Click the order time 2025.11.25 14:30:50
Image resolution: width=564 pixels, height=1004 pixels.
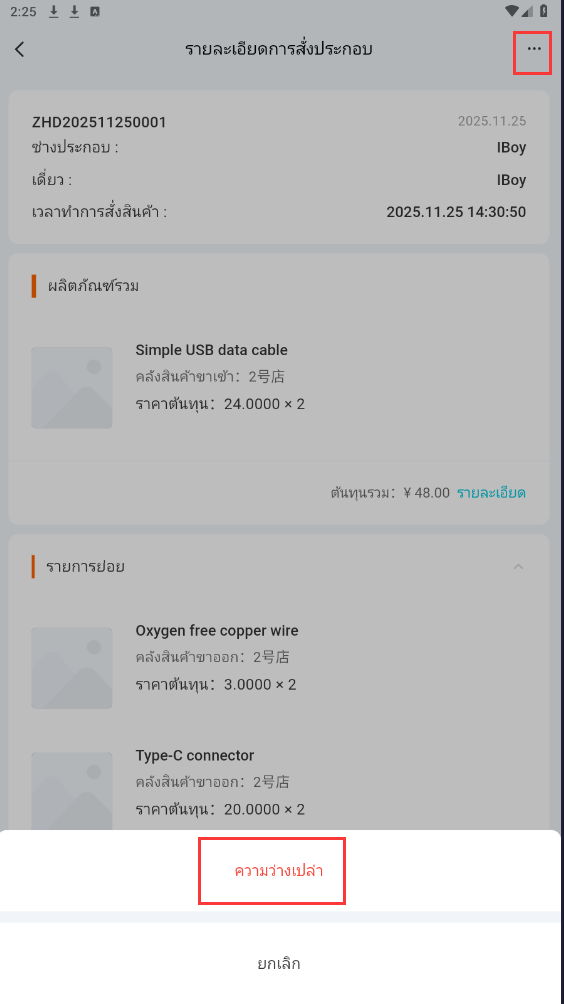point(456,212)
